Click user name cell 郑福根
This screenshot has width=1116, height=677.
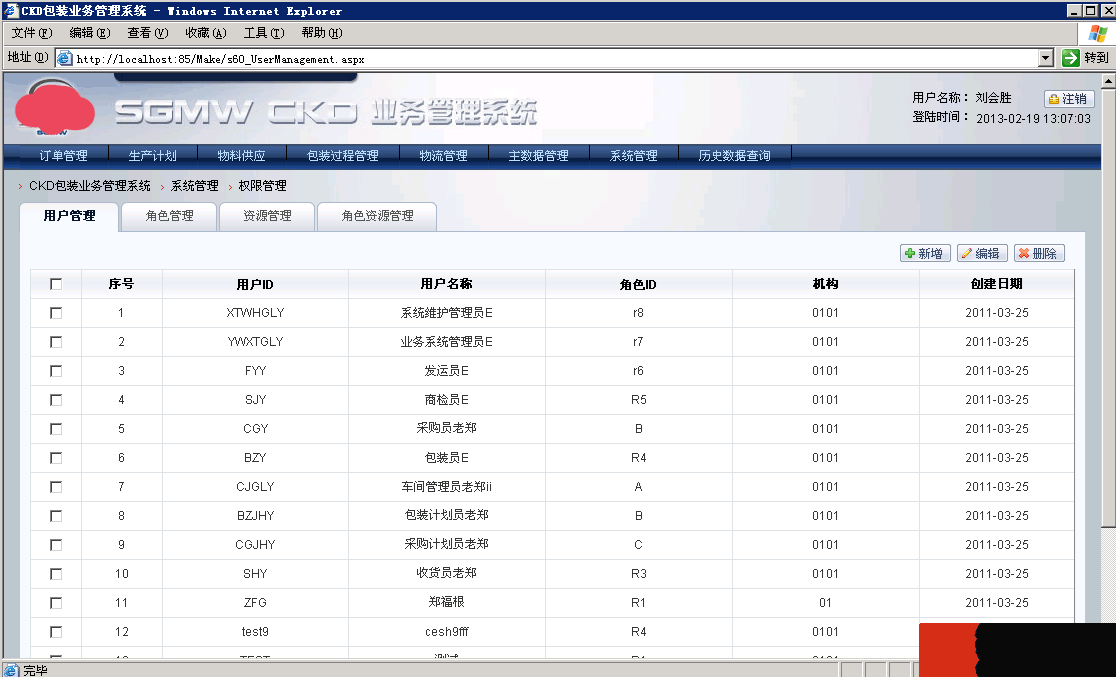tap(446, 602)
